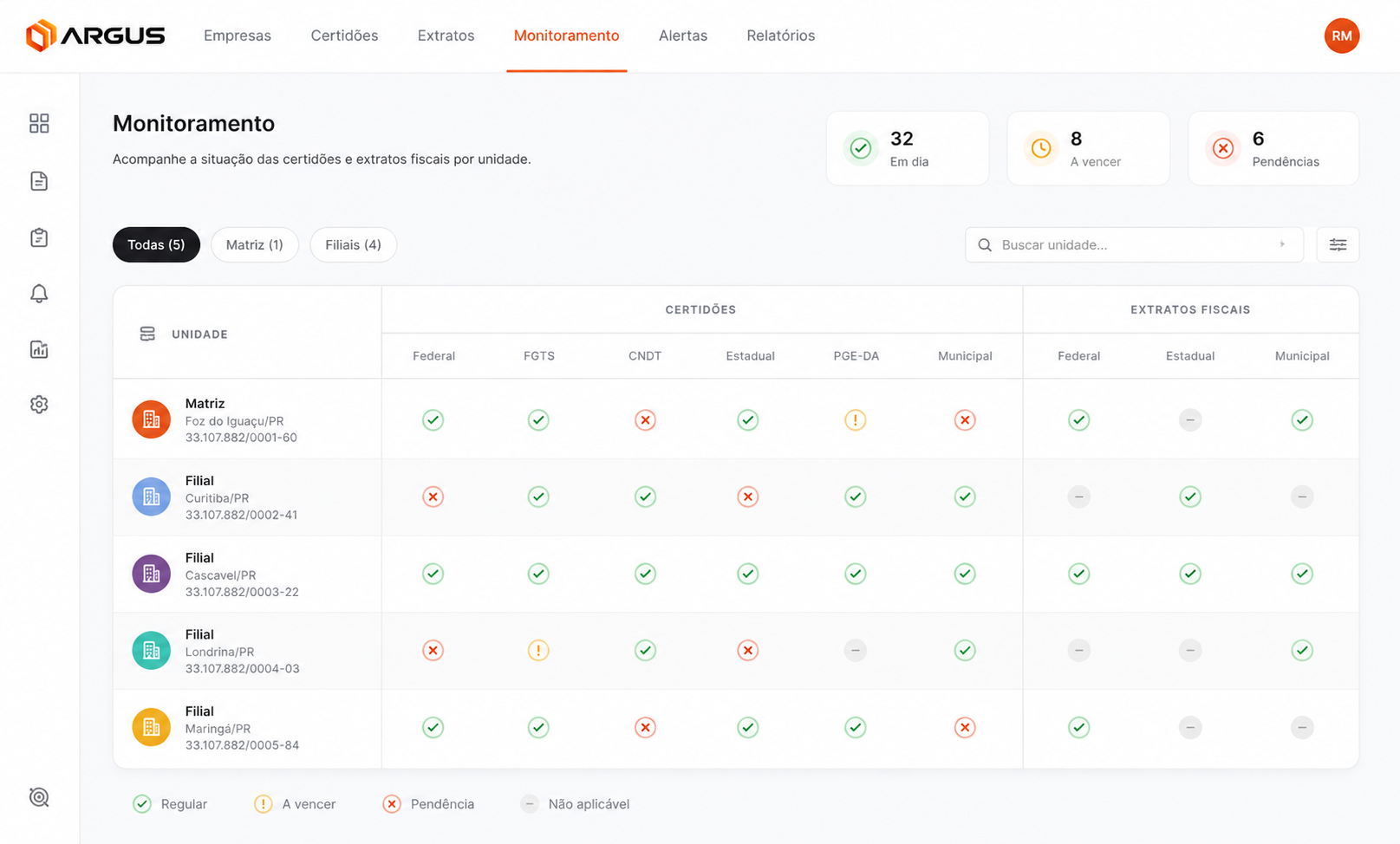Click the Argus logo
The height and width of the screenshot is (844, 1400).
95,36
